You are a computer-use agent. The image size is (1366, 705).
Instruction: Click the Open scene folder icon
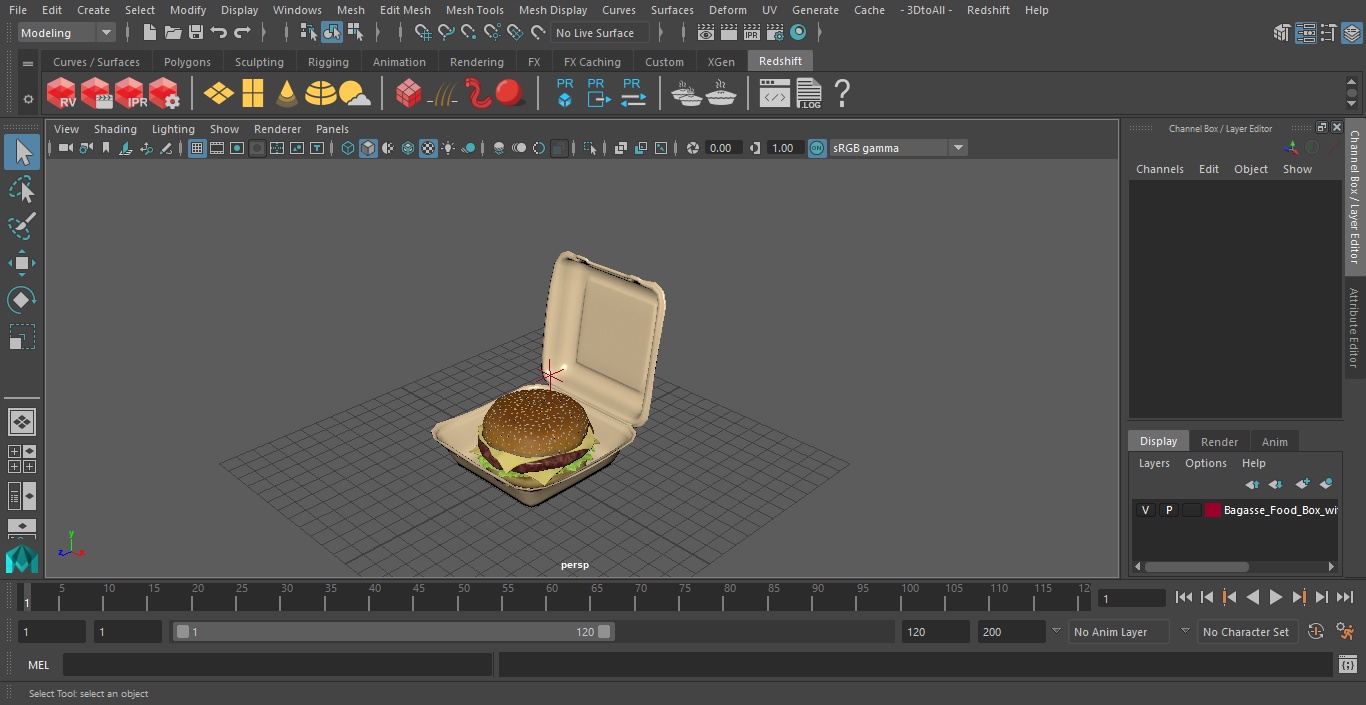[x=173, y=33]
